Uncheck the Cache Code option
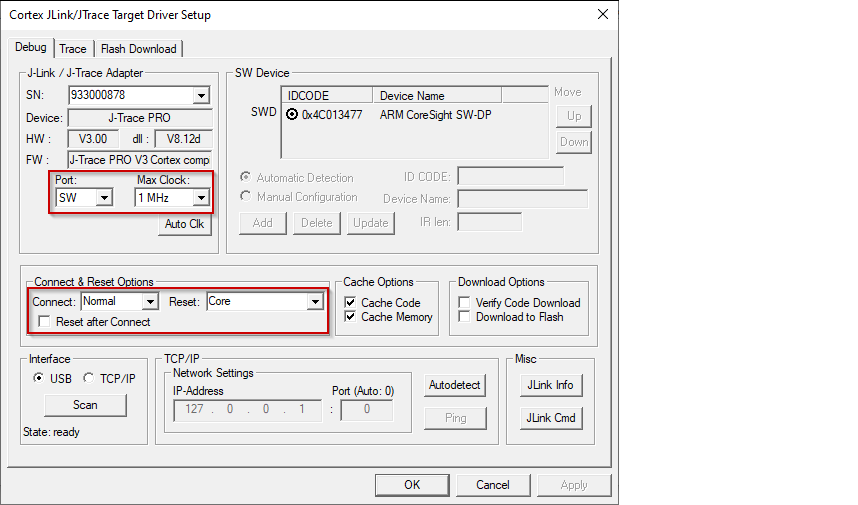858x505 pixels. (351, 303)
